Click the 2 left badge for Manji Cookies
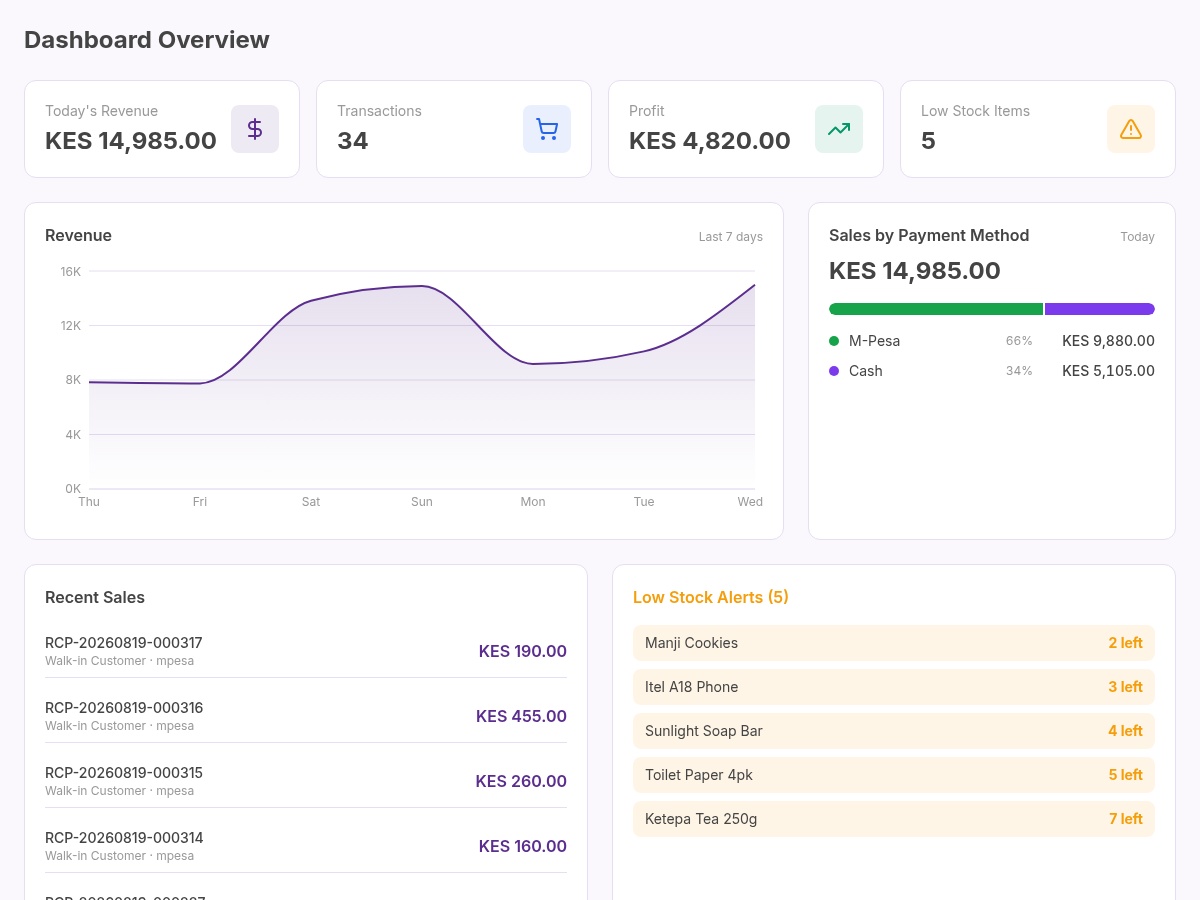Screen dimensions: 1200x900 pyautogui.click(x=1125, y=643)
